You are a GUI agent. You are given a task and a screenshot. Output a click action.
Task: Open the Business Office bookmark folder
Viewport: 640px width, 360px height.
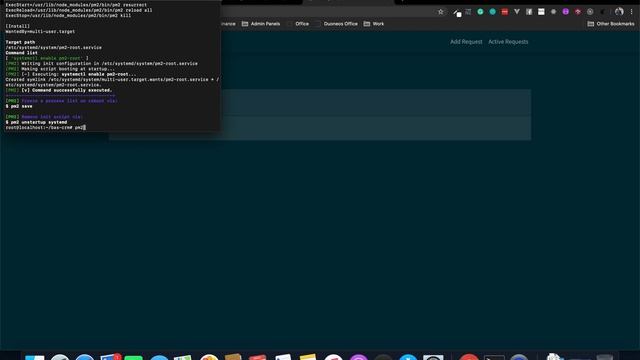(x=336, y=24)
